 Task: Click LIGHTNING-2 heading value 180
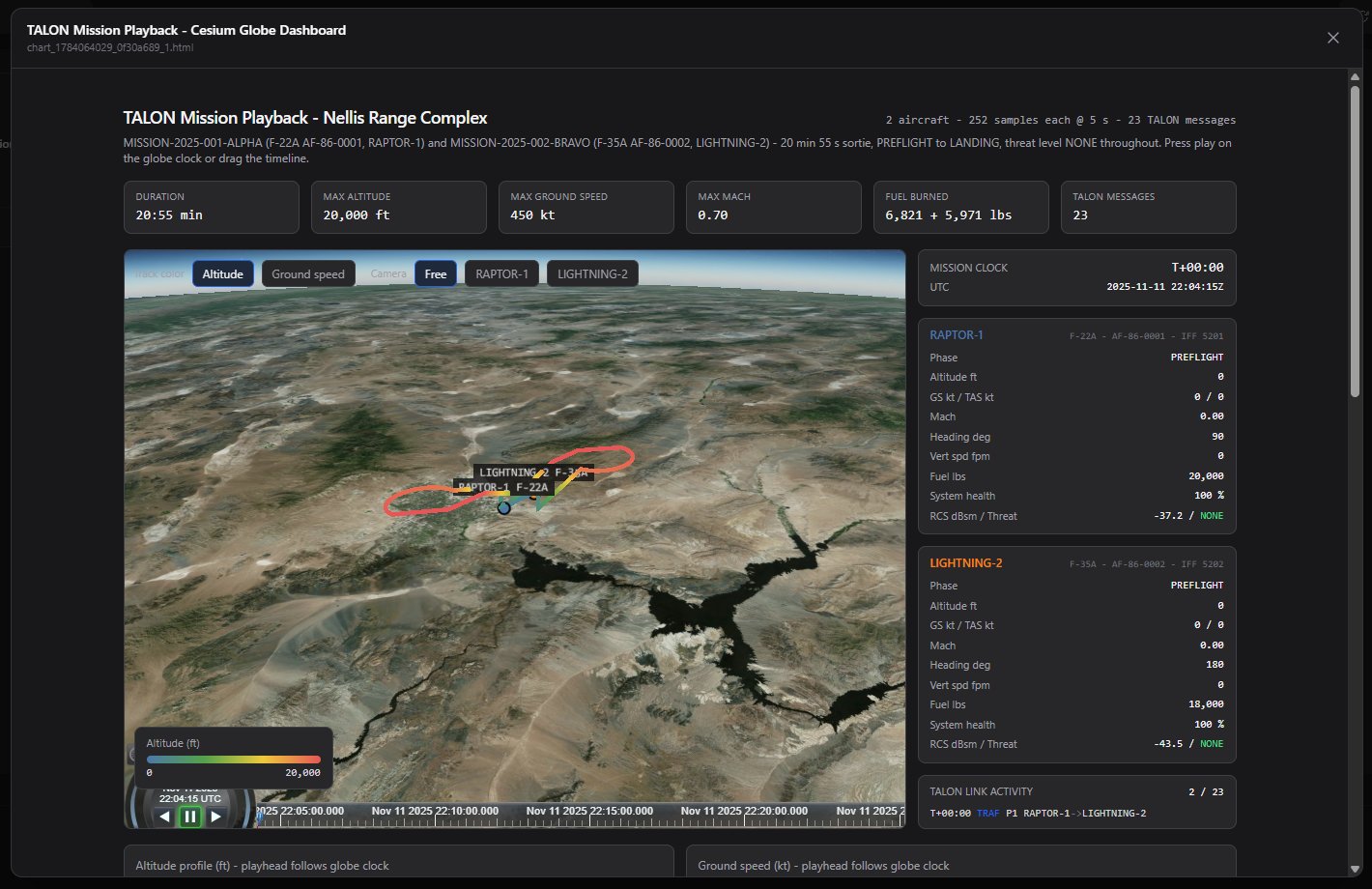pos(1215,665)
